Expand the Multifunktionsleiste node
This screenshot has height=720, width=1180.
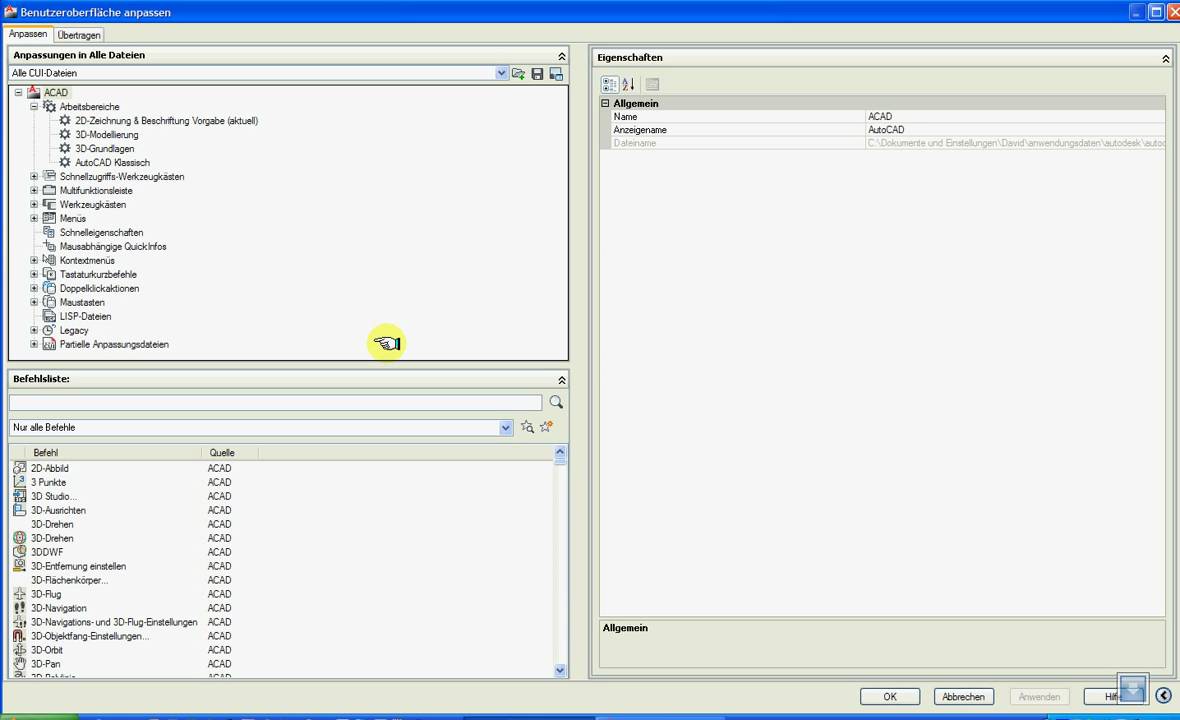click(34, 190)
